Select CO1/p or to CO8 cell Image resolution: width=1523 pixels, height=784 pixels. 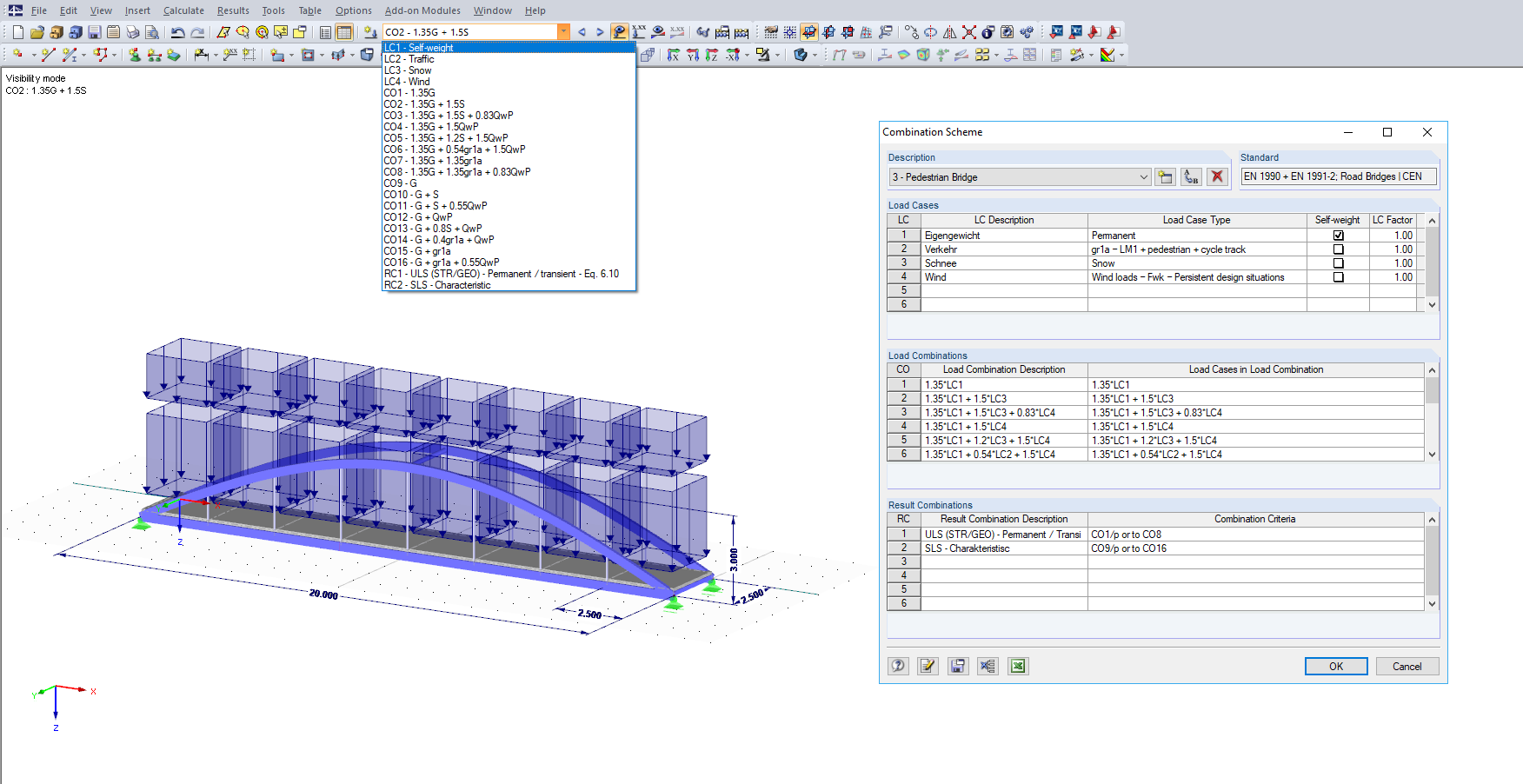(x=1255, y=535)
